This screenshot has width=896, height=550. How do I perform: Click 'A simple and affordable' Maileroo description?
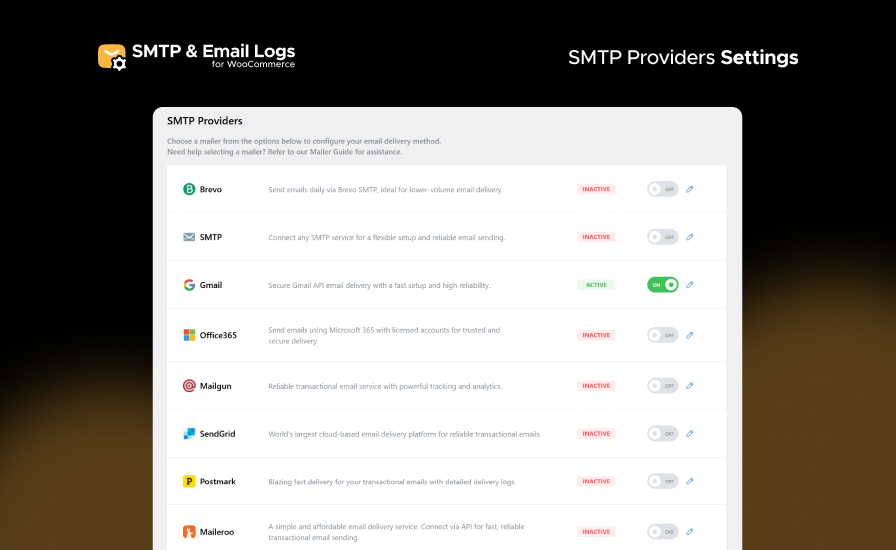click(x=396, y=532)
